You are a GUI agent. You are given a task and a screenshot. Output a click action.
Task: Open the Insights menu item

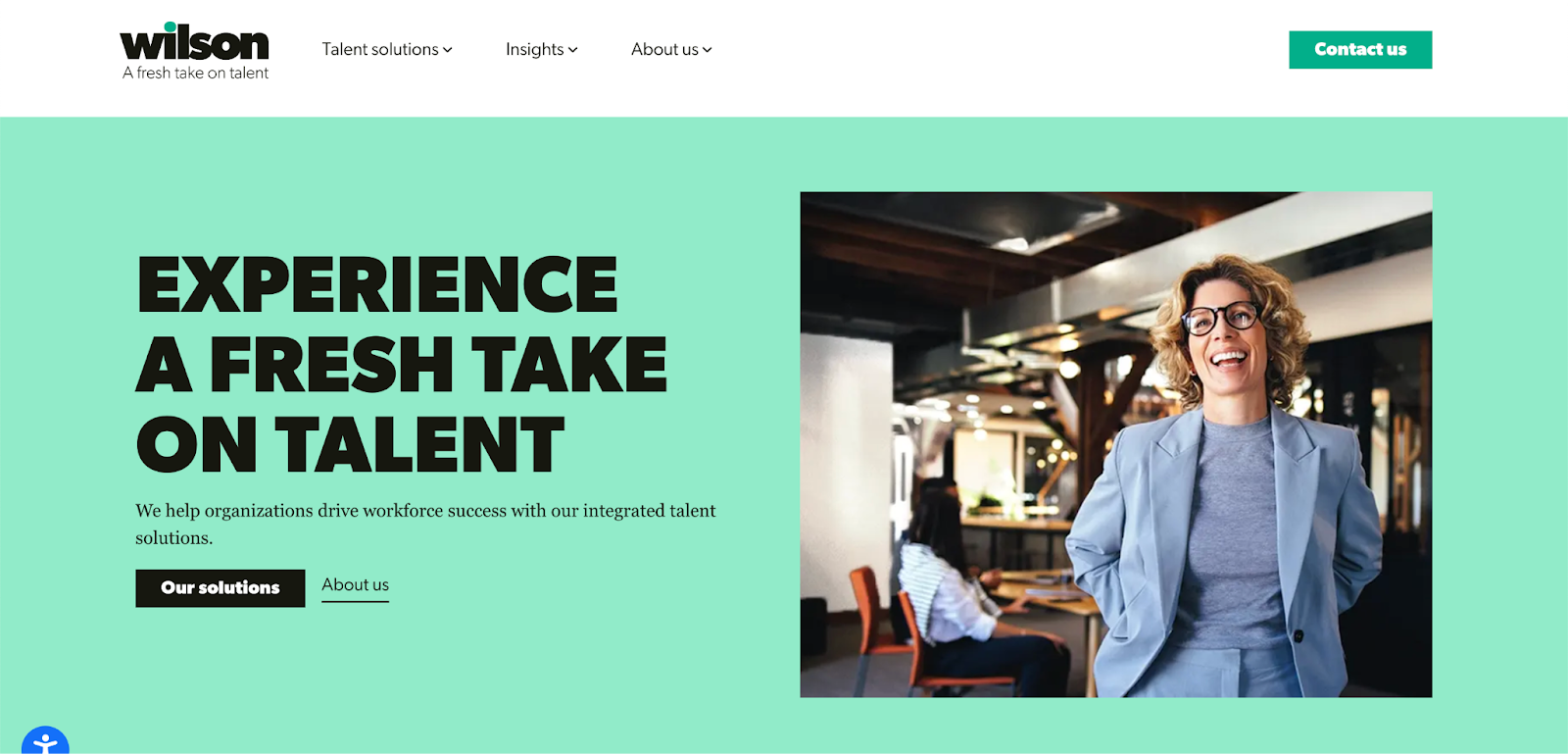(x=535, y=49)
